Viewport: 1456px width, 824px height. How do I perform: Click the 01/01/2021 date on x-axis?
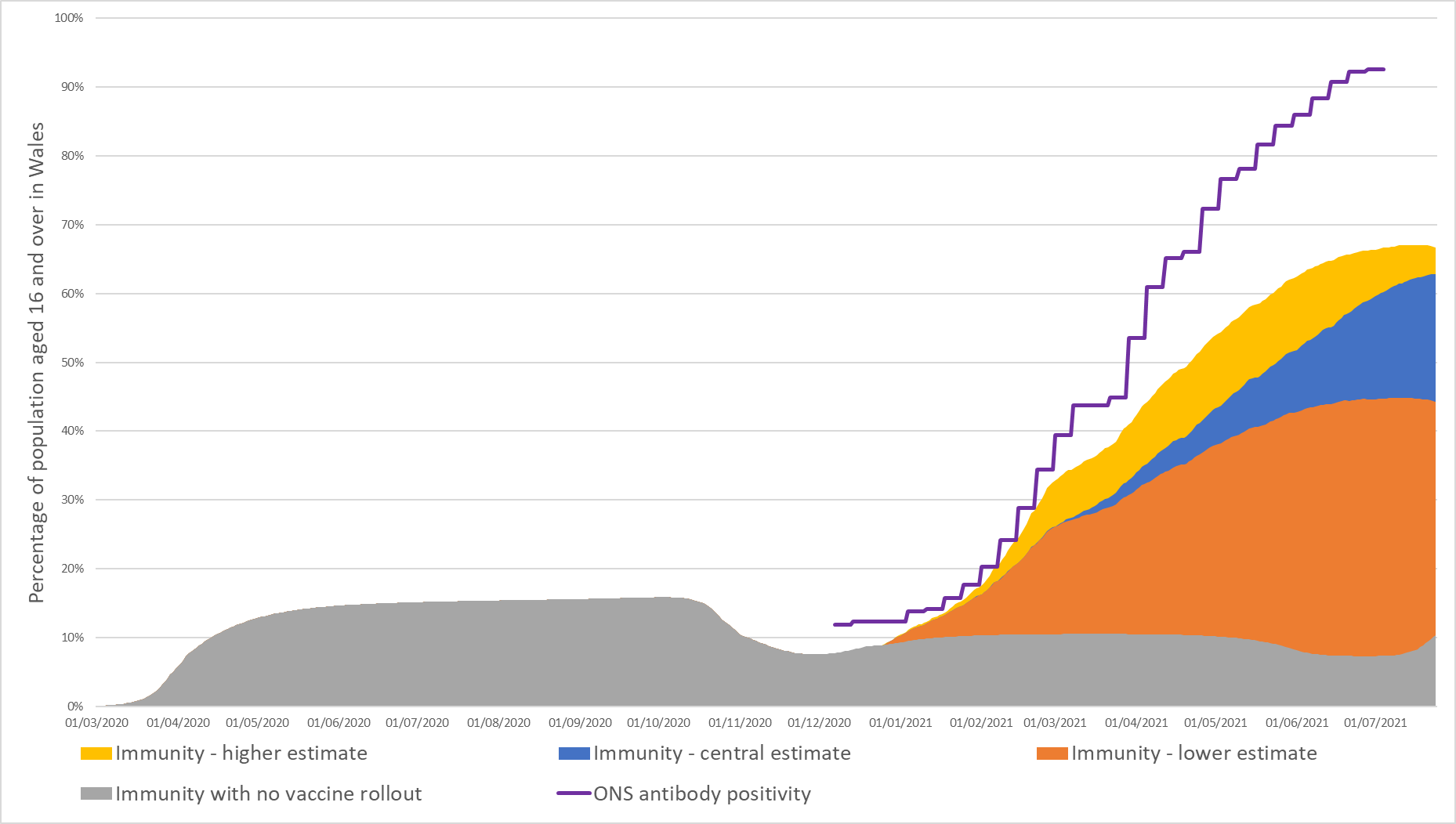[900, 723]
